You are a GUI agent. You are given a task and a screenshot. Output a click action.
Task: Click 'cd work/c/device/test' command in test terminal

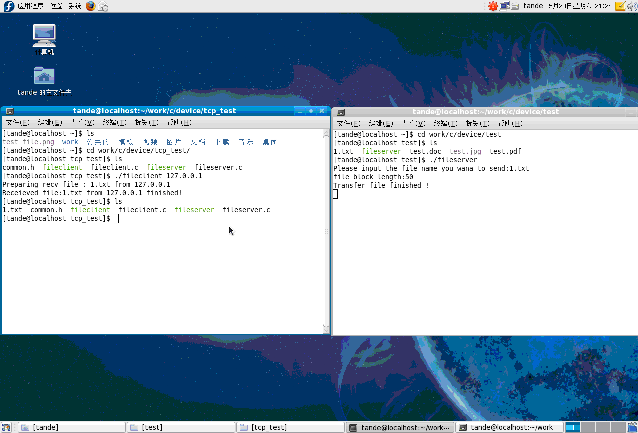459,134
